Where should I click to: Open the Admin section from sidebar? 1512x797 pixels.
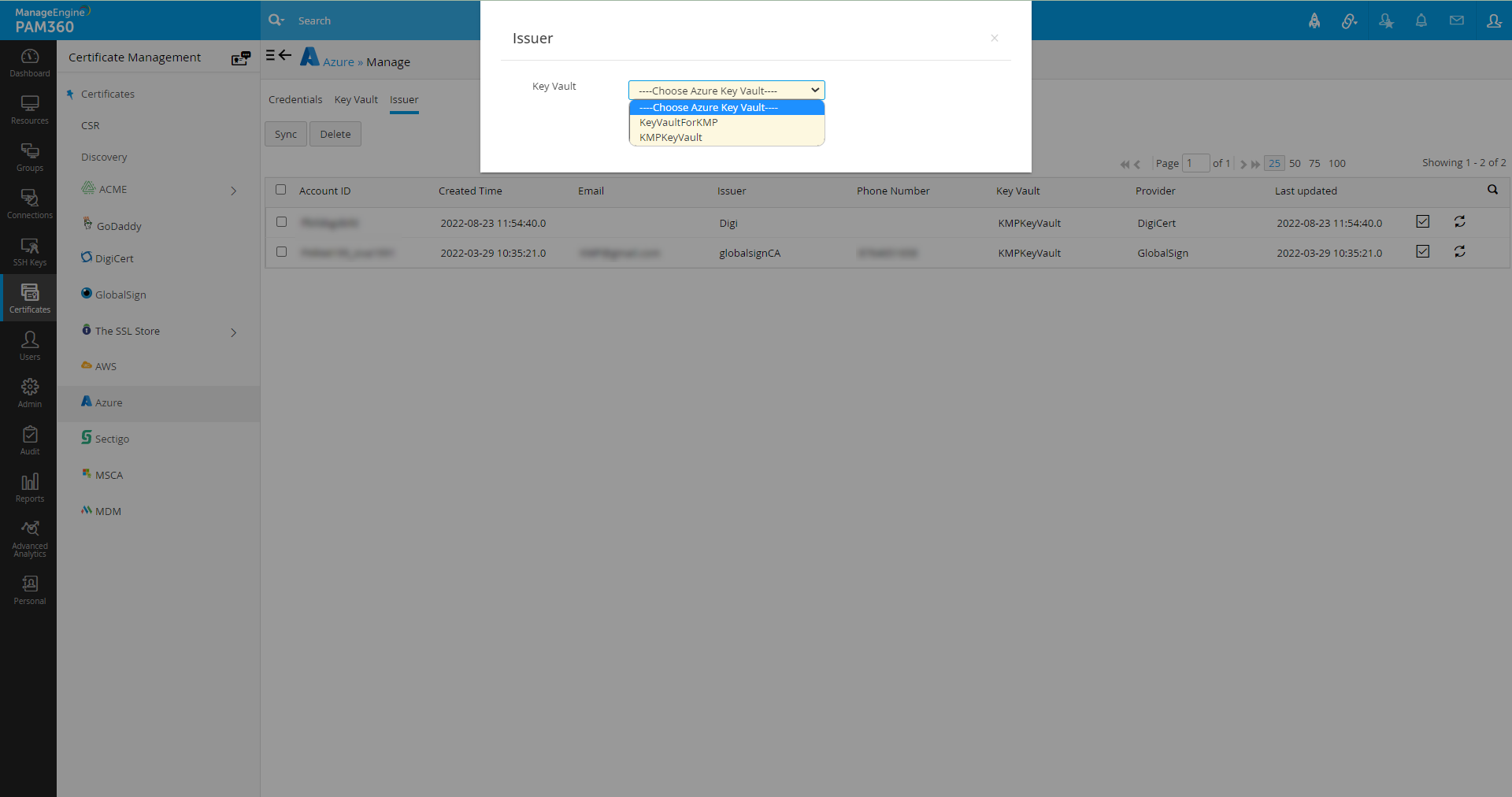29,392
